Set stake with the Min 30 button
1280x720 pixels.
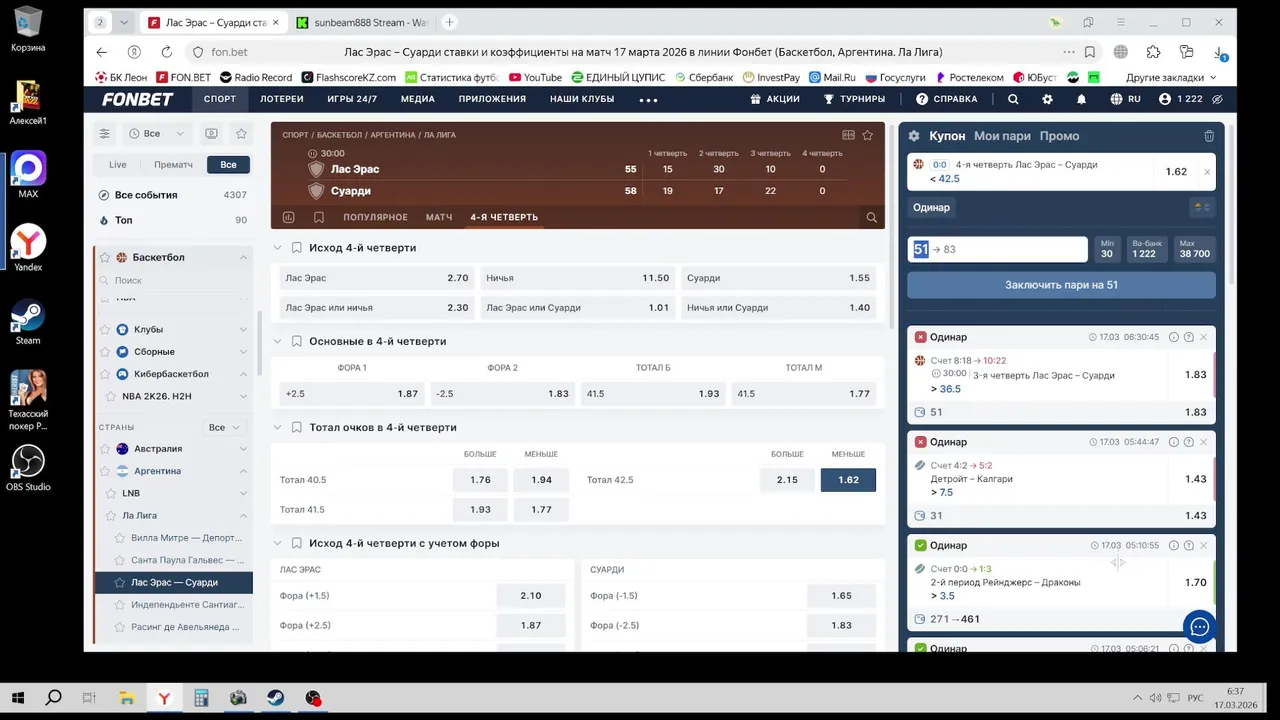1107,249
